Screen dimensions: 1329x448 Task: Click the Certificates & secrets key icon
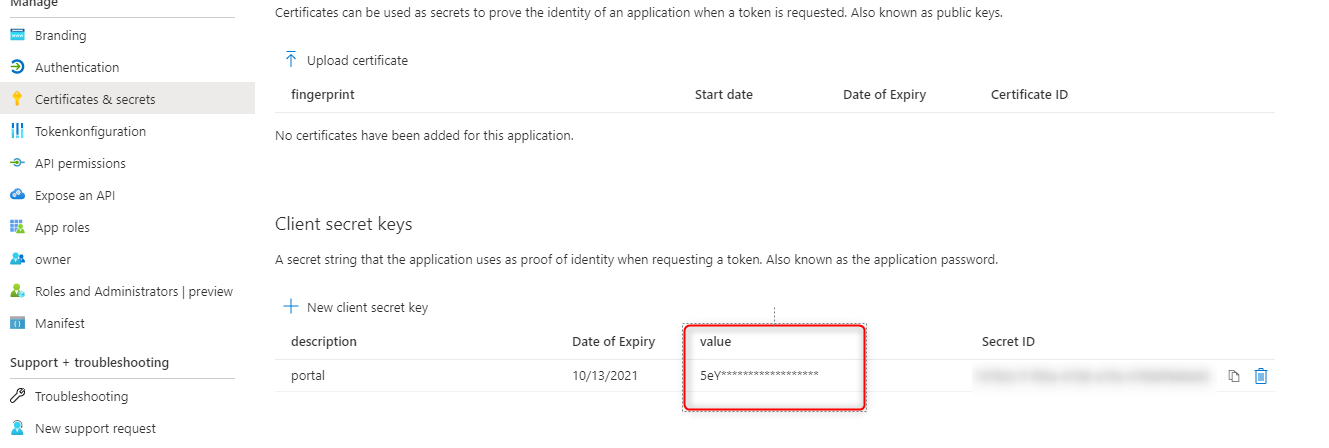coord(17,99)
